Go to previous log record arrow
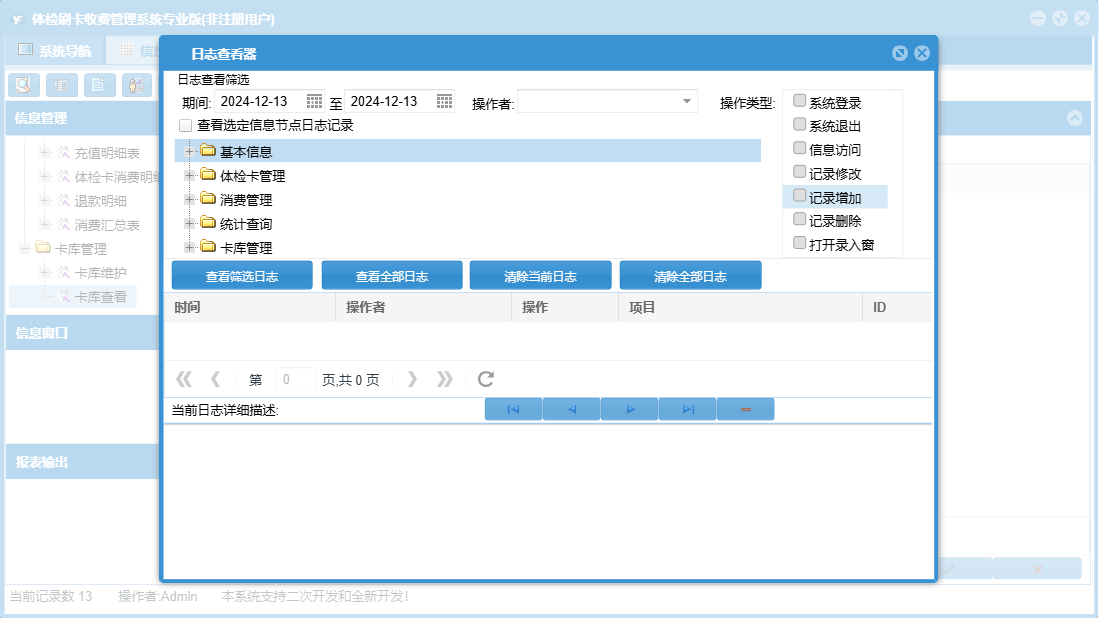 [x=571, y=409]
